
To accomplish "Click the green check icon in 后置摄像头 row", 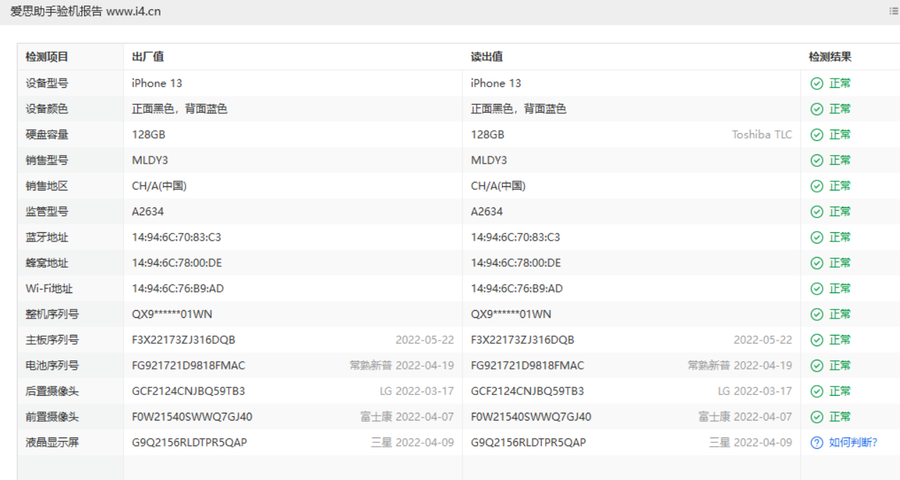I will (817, 392).
